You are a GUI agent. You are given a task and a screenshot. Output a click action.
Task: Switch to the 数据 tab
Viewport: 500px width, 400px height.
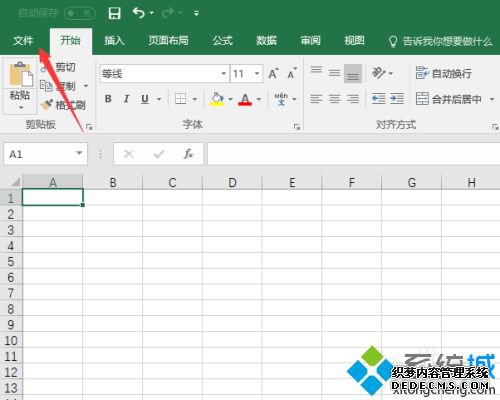[266, 41]
